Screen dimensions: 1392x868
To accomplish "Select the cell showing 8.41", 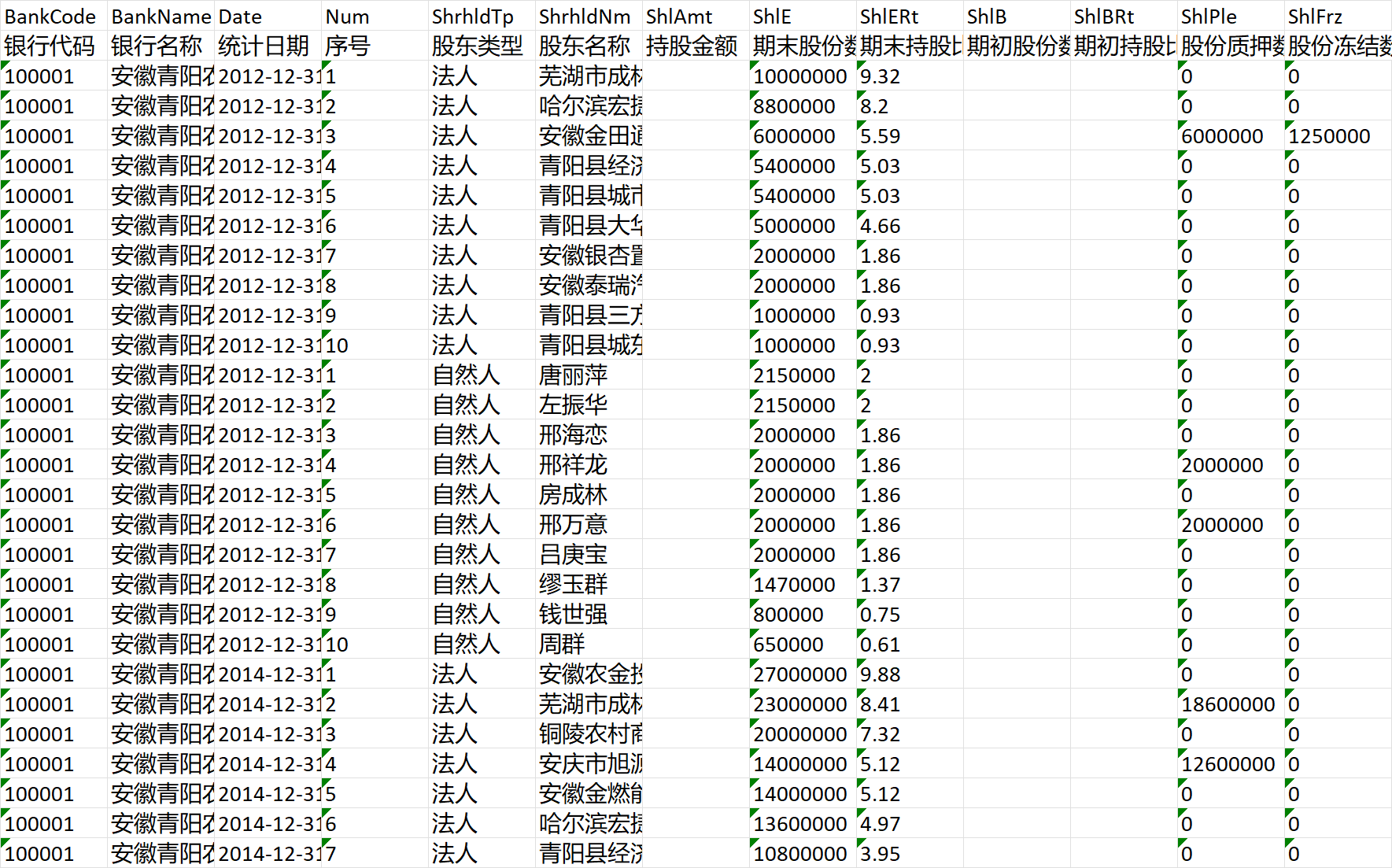I will pos(910,704).
